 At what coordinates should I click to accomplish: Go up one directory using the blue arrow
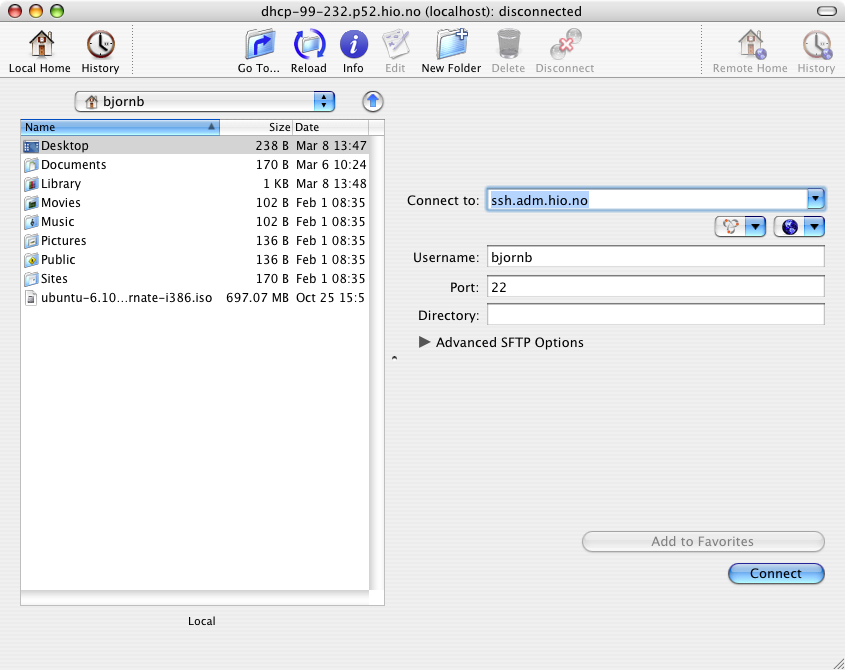pyautogui.click(x=373, y=101)
